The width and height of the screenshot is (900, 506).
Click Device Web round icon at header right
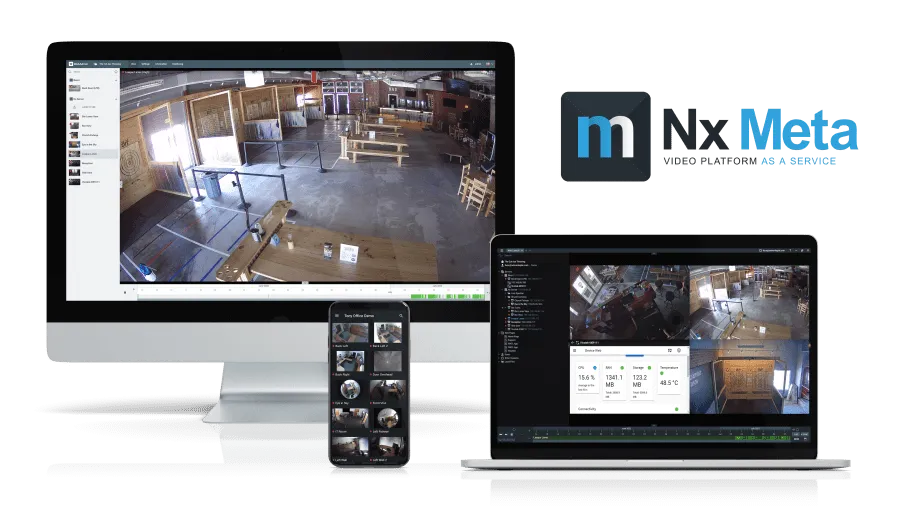point(679,350)
